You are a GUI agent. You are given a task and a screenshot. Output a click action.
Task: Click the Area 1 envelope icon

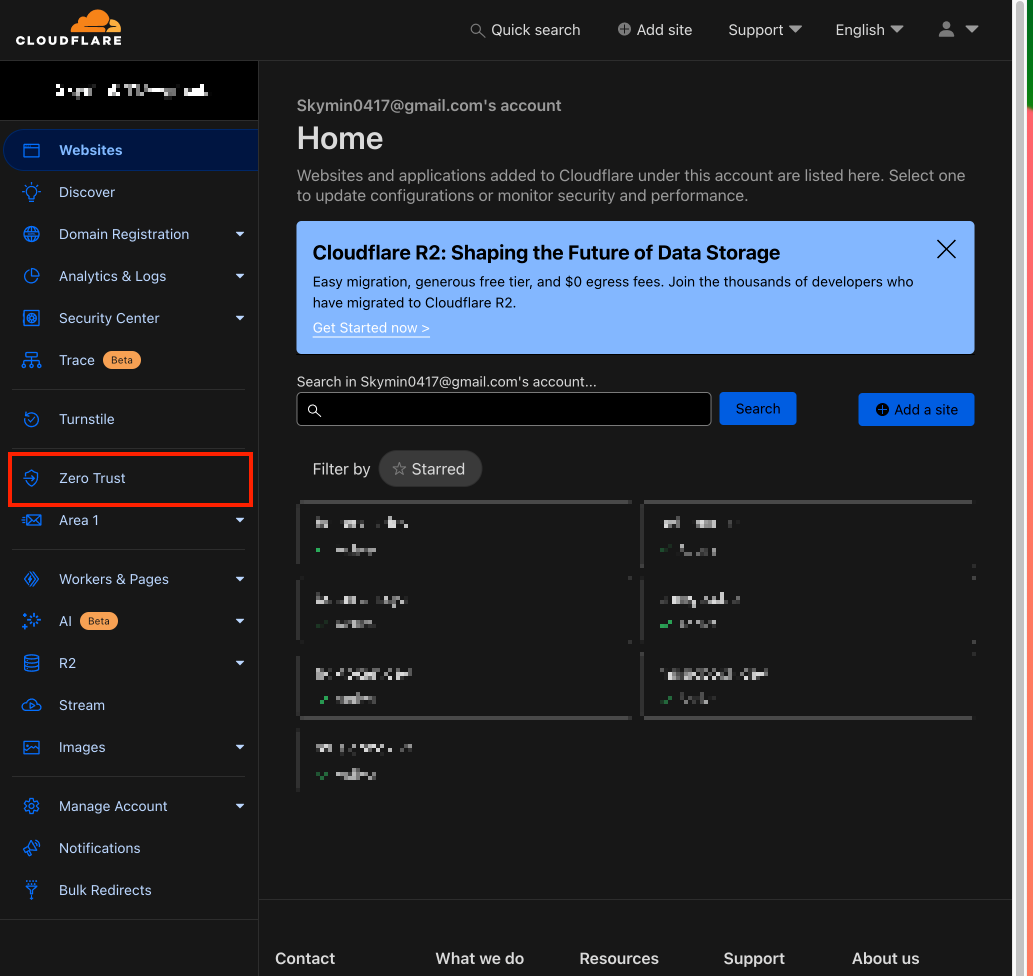tap(32, 520)
